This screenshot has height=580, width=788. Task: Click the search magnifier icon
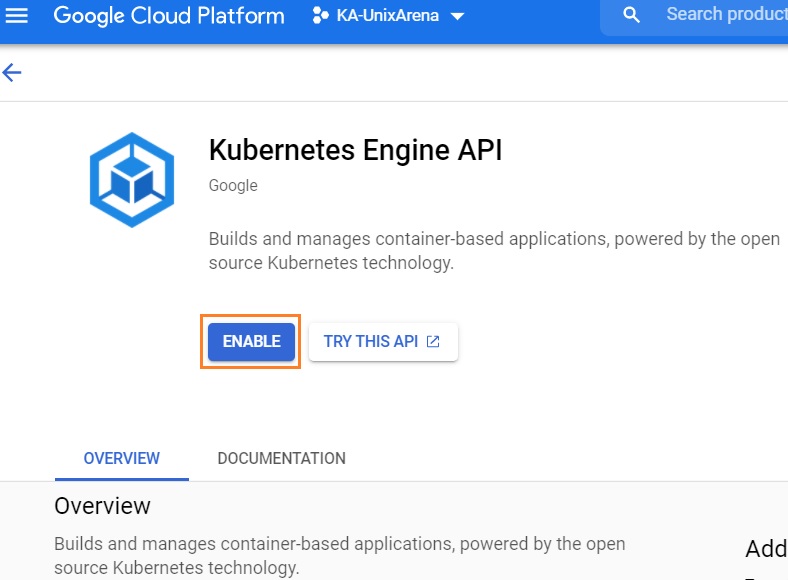(631, 15)
